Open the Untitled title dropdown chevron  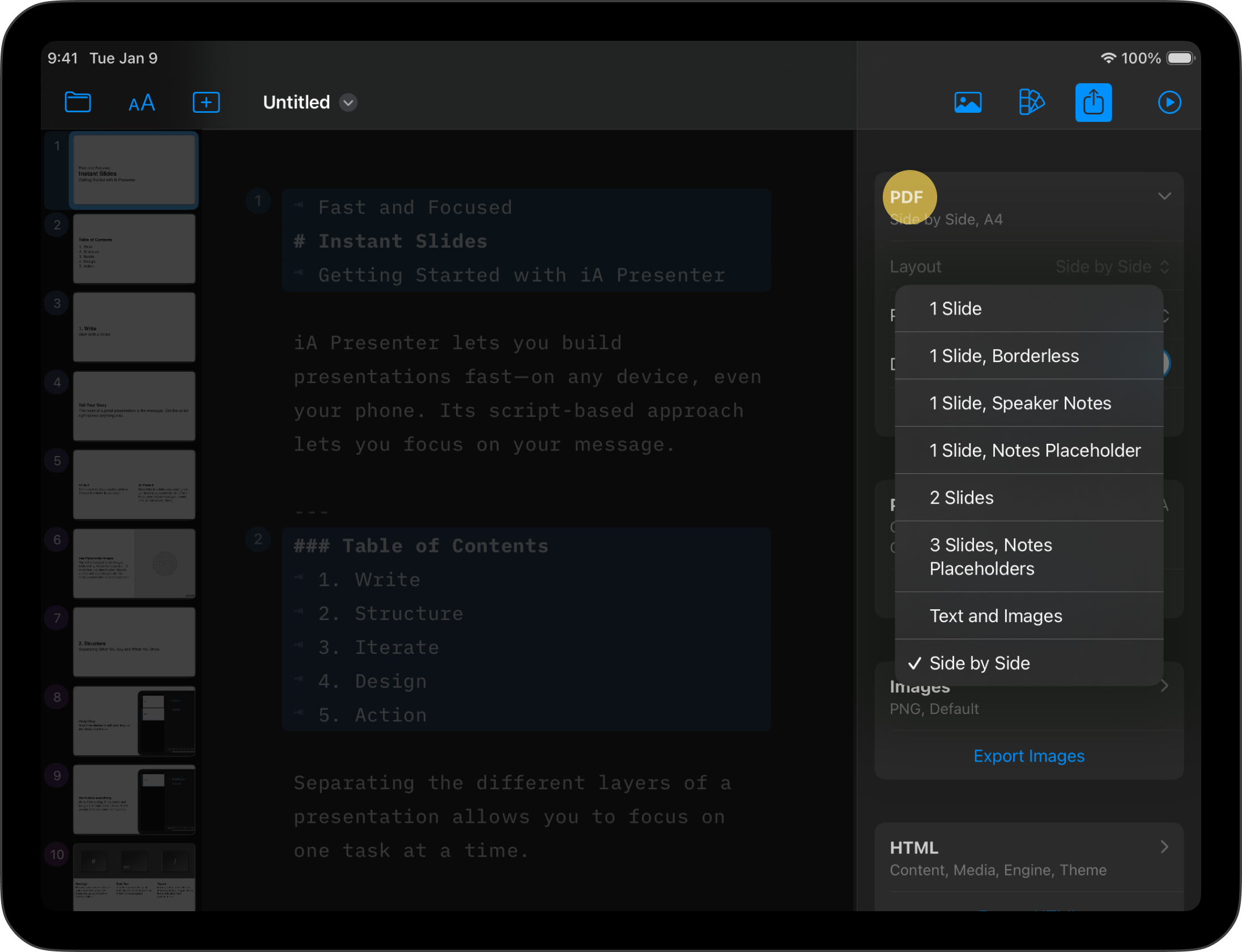348,103
